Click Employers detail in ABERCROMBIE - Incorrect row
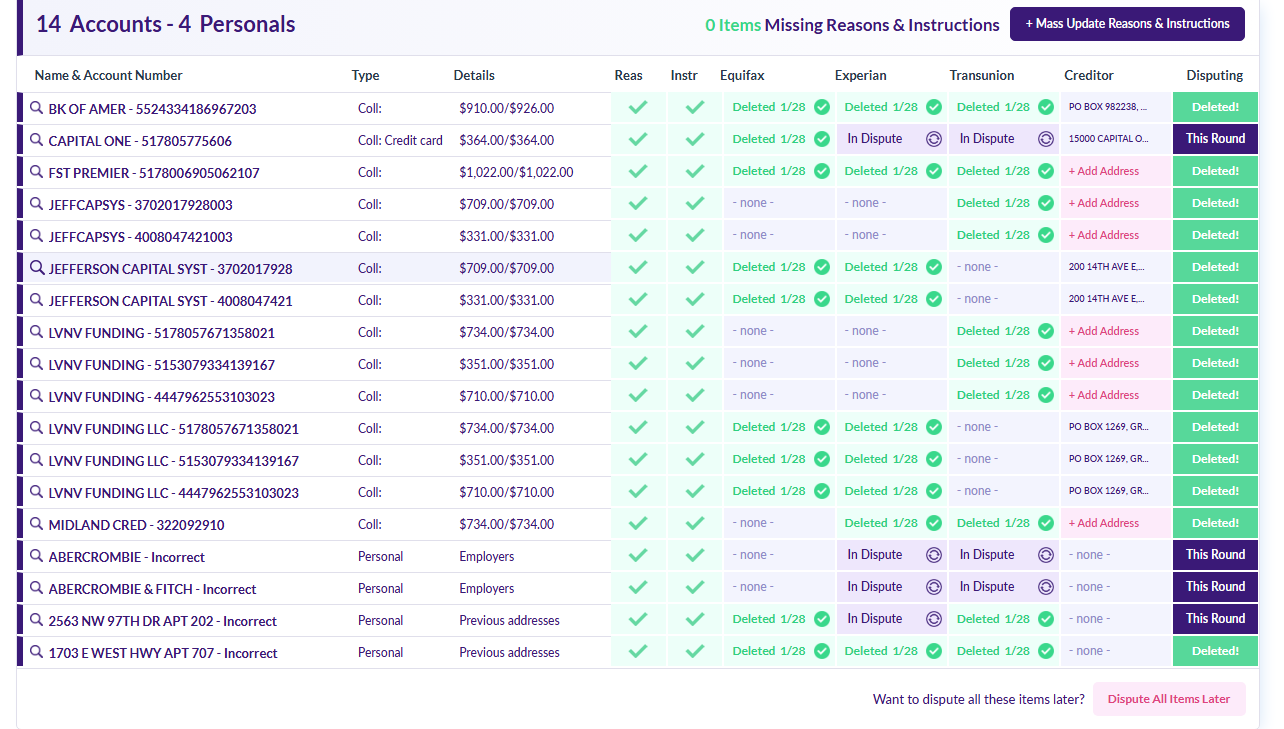Screen dimensions: 1284x729 pos(487,556)
